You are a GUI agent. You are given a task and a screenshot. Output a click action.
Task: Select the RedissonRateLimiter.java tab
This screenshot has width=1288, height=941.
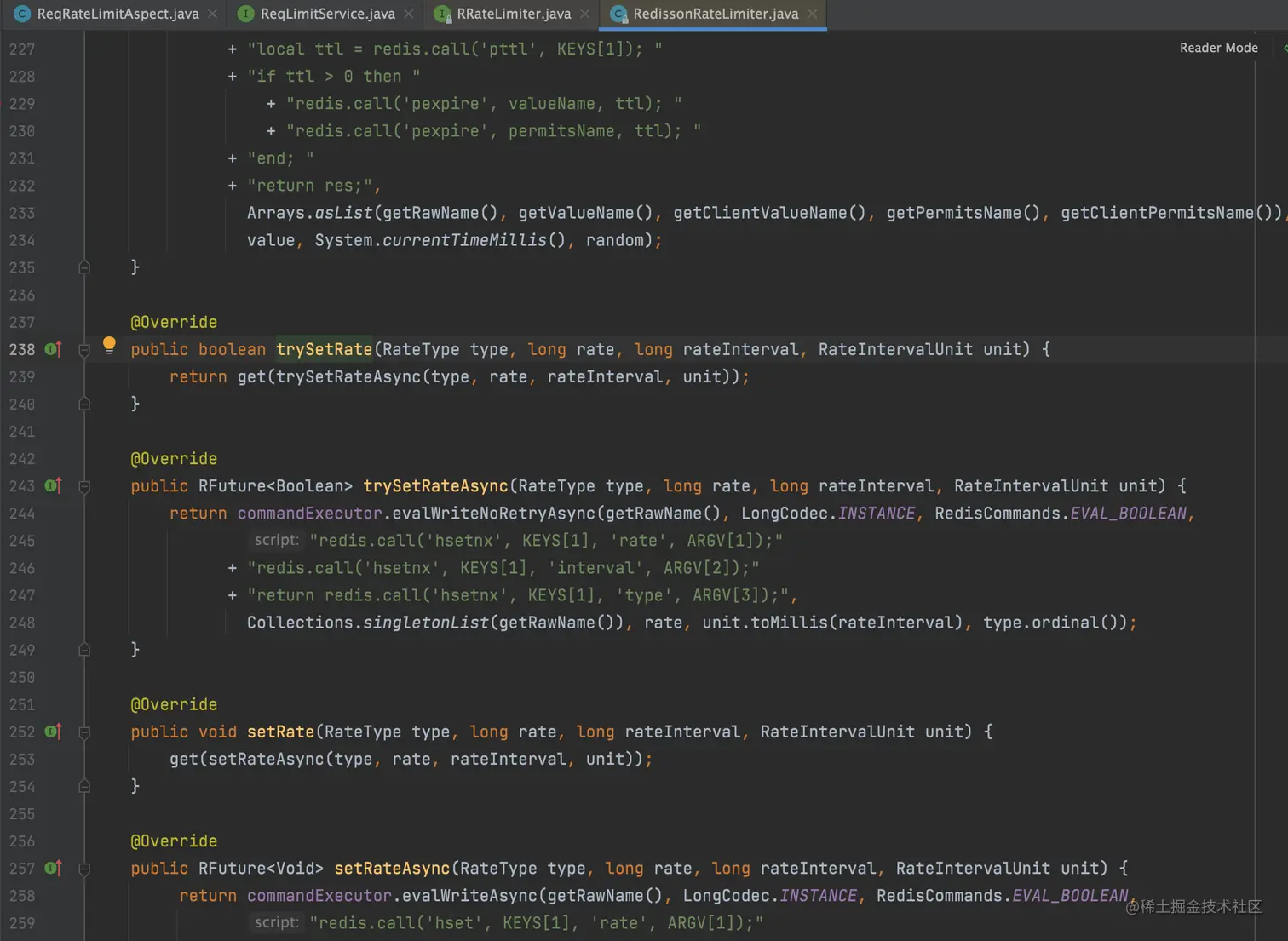click(716, 14)
